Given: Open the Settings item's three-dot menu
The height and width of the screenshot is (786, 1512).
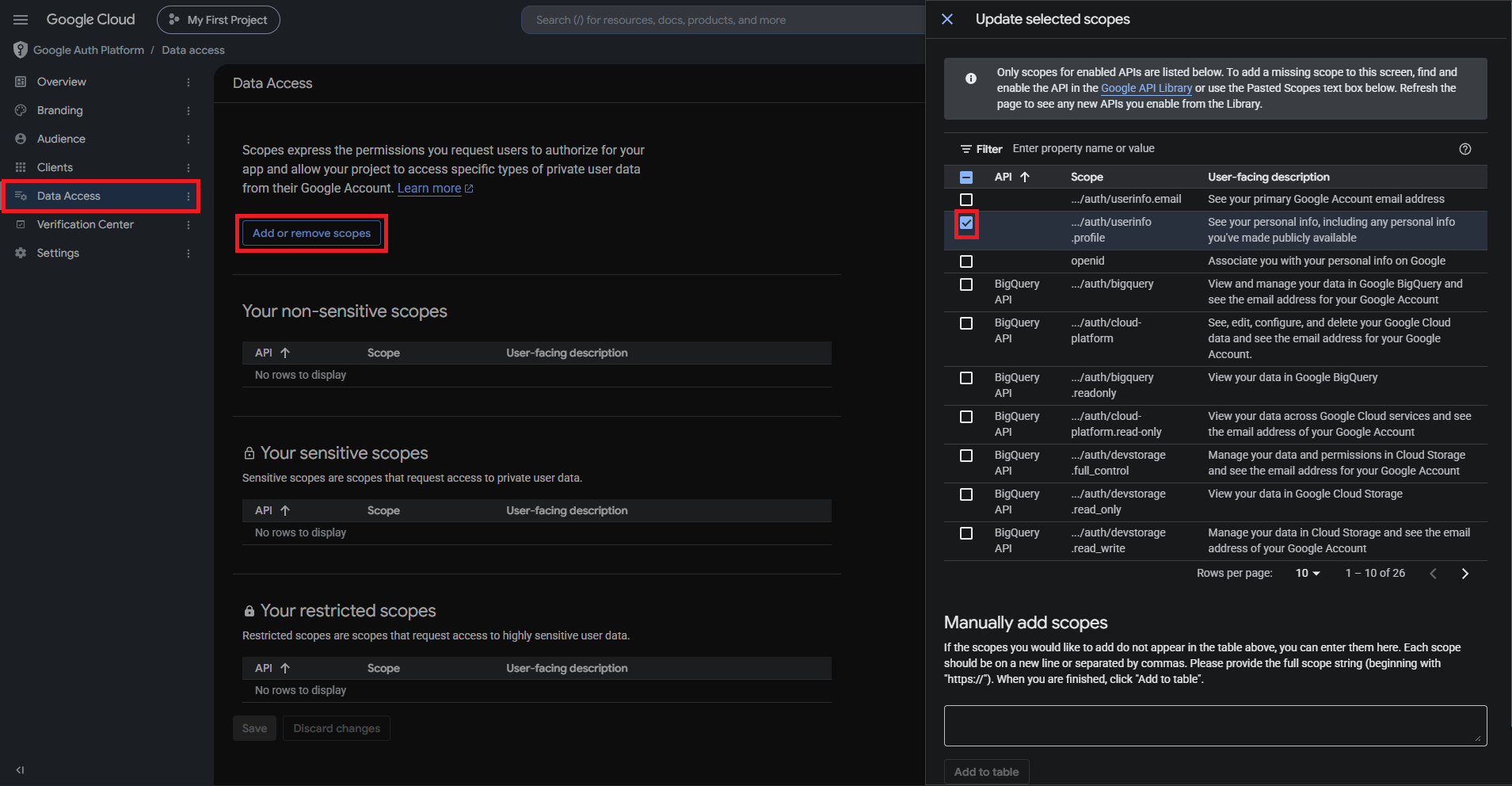Looking at the screenshot, I should pyautogui.click(x=189, y=253).
